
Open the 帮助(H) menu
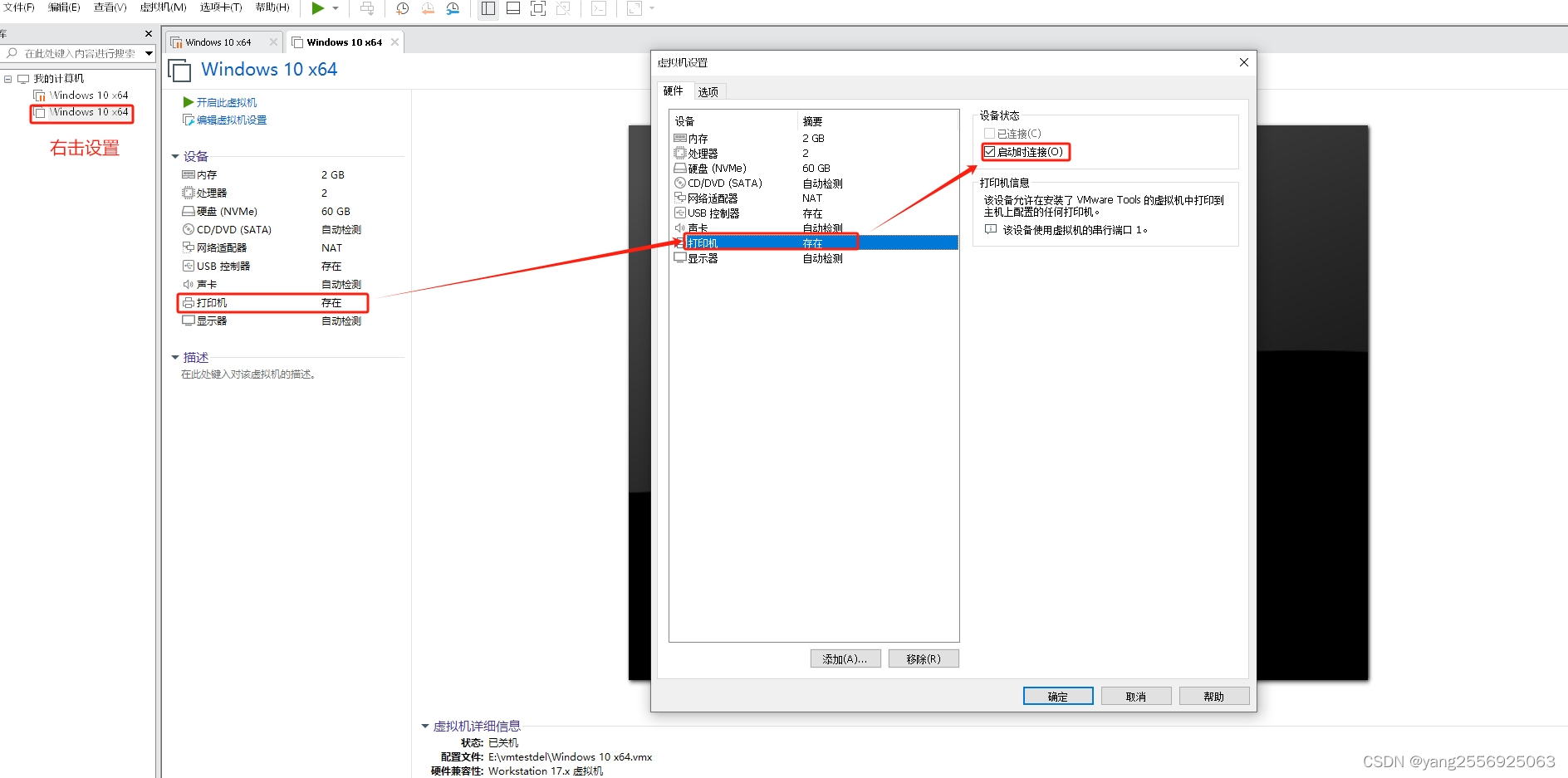(272, 7)
